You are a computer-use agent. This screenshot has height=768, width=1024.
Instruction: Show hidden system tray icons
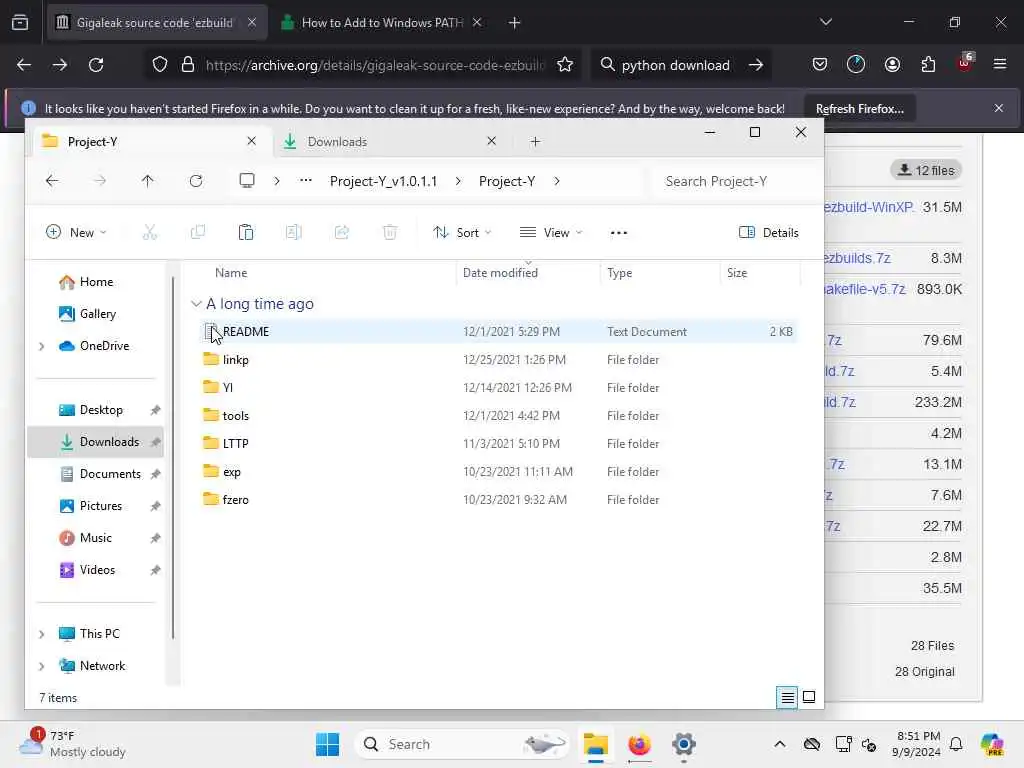[780, 744]
